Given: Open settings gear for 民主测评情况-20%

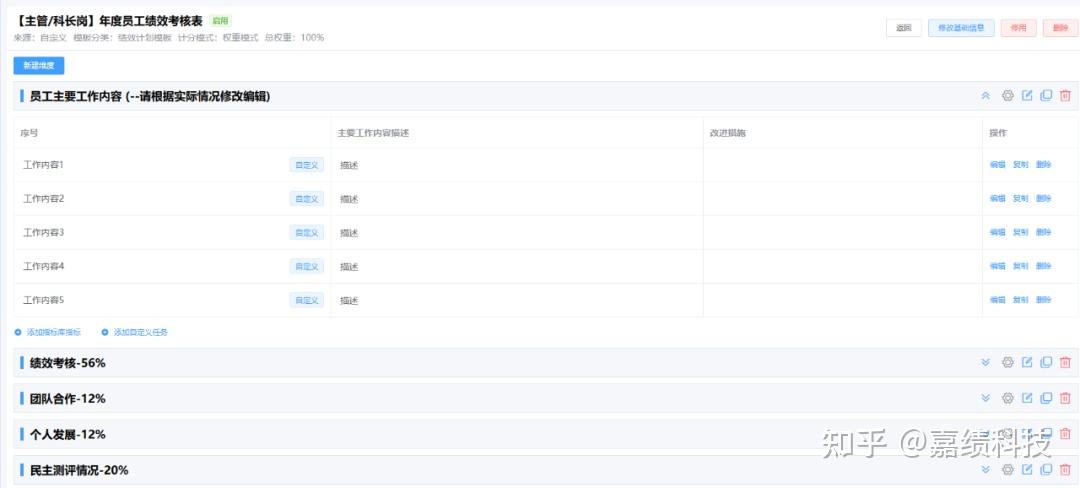Looking at the screenshot, I should [1008, 469].
